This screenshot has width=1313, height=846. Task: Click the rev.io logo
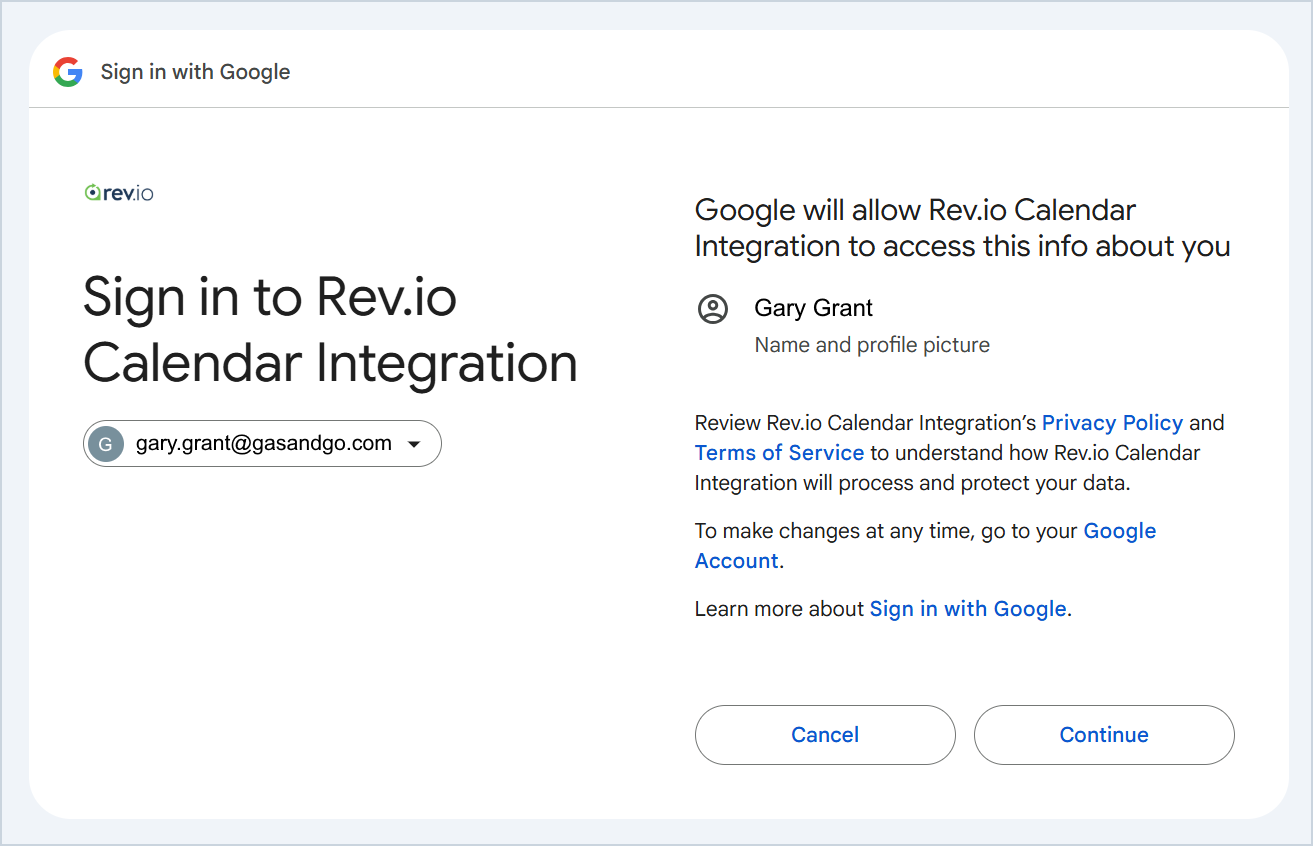(x=119, y=193)
